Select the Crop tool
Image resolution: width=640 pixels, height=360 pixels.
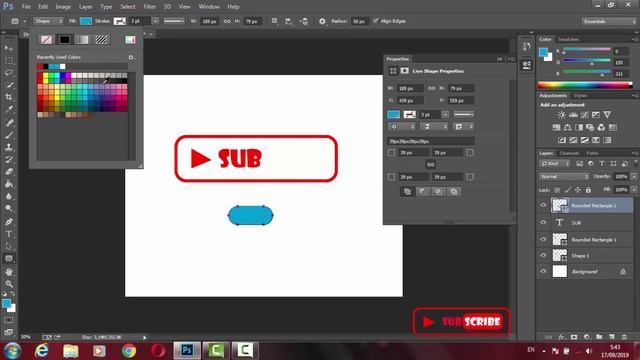click(9, 97)
